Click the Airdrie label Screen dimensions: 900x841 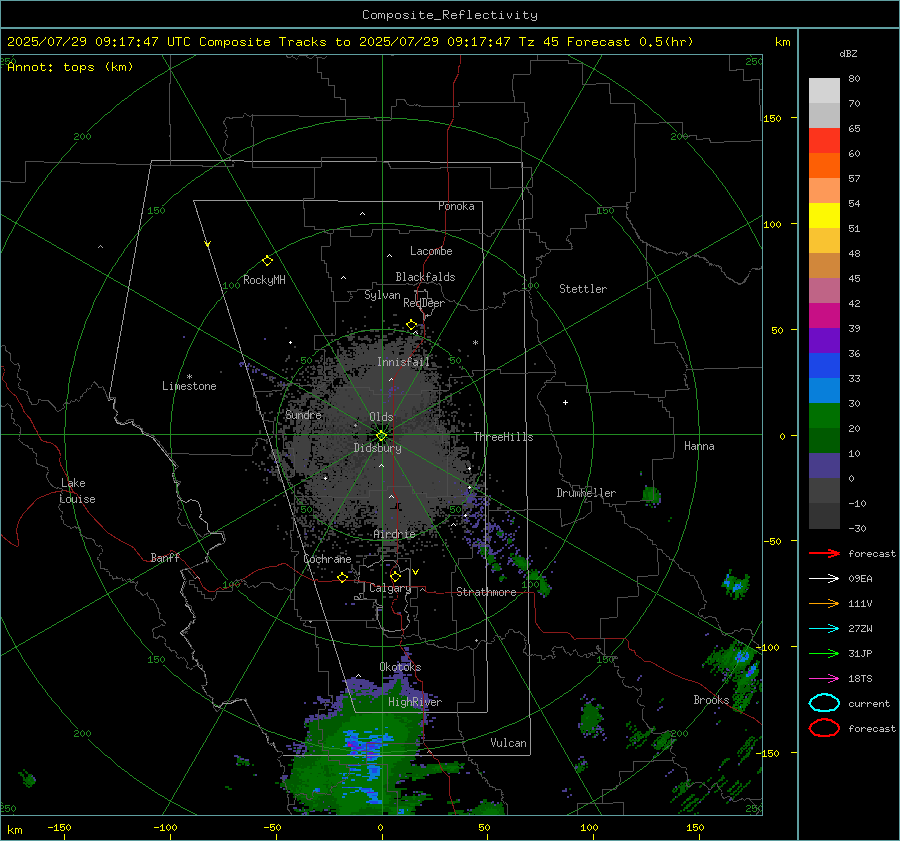pos(394,534)
